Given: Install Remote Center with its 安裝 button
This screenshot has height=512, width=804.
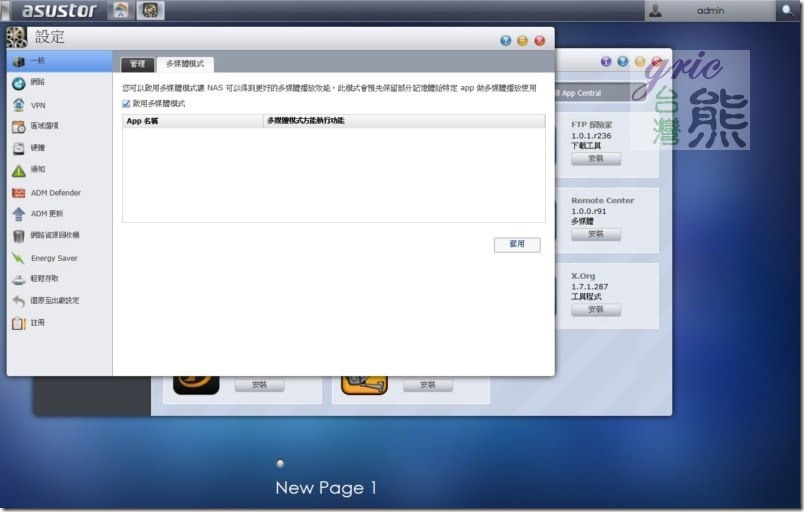Looking at the screenshot, I should [x=596, y=234].
